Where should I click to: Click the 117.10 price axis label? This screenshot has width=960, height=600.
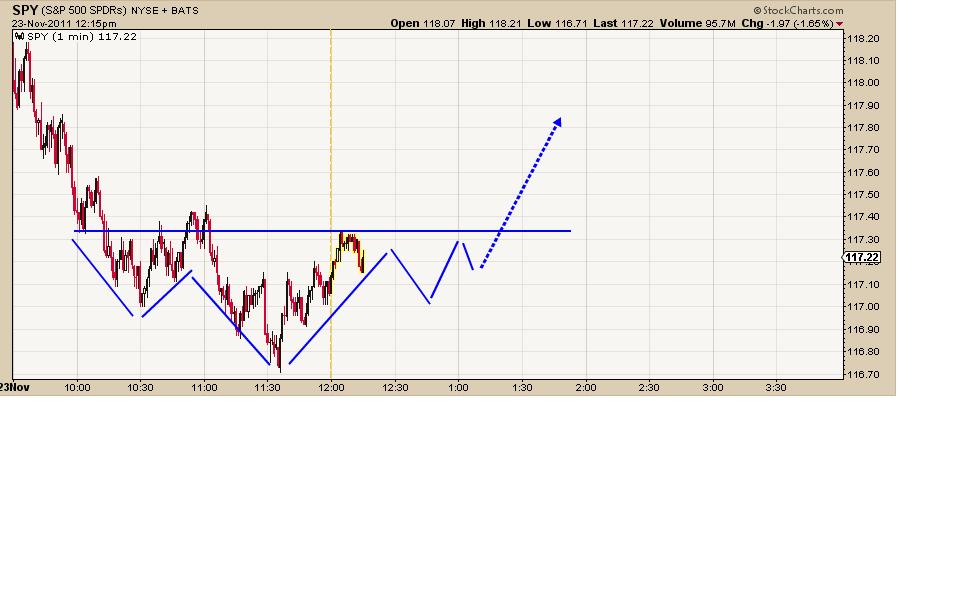pyautogui.click(x=863, y=285)
